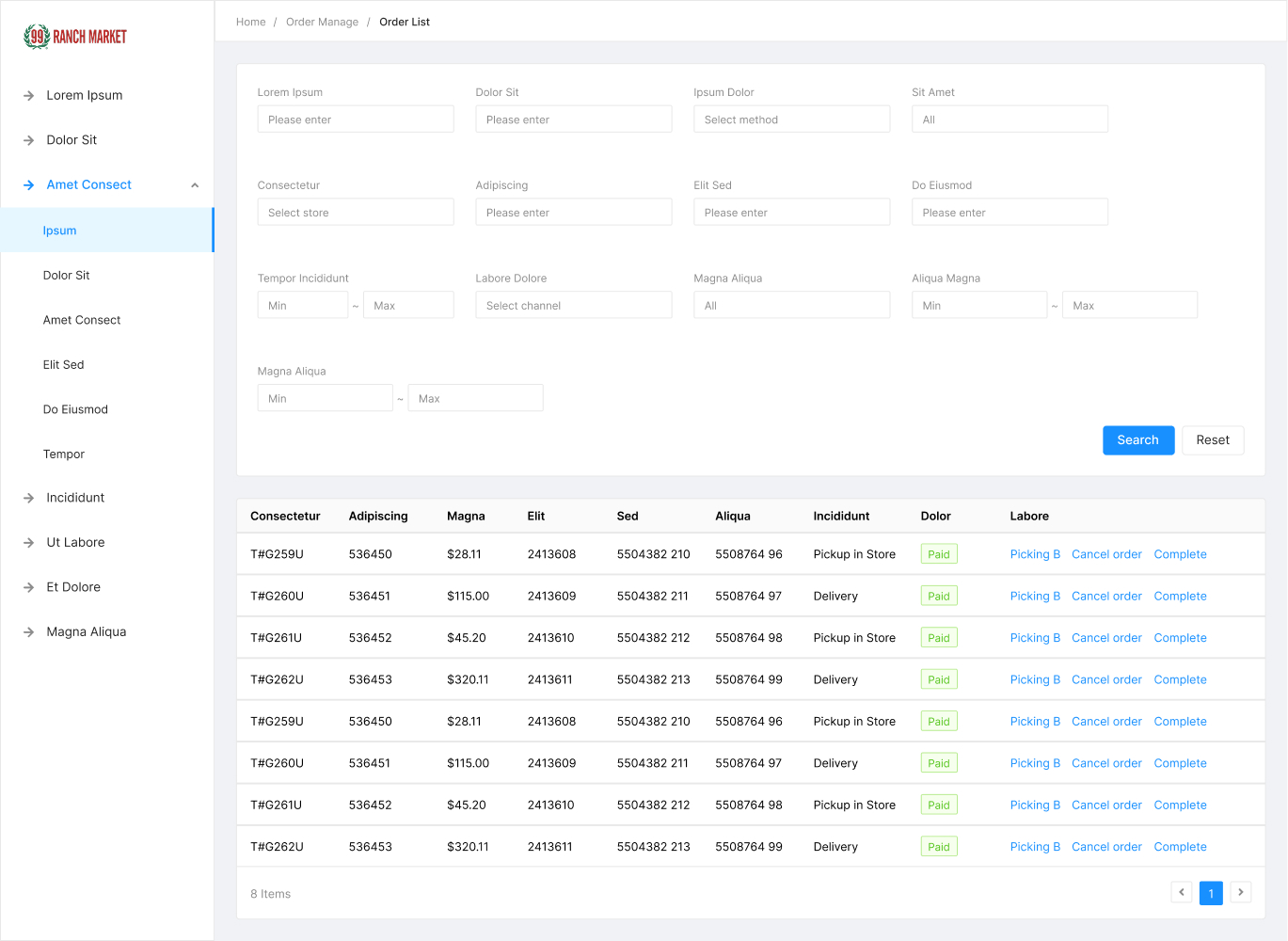Collapse the Amet Consect submenu chevron
Image resolution: width=1288 pixels, height=941 pixels.
pyautogui.click(x=195, y=185)
